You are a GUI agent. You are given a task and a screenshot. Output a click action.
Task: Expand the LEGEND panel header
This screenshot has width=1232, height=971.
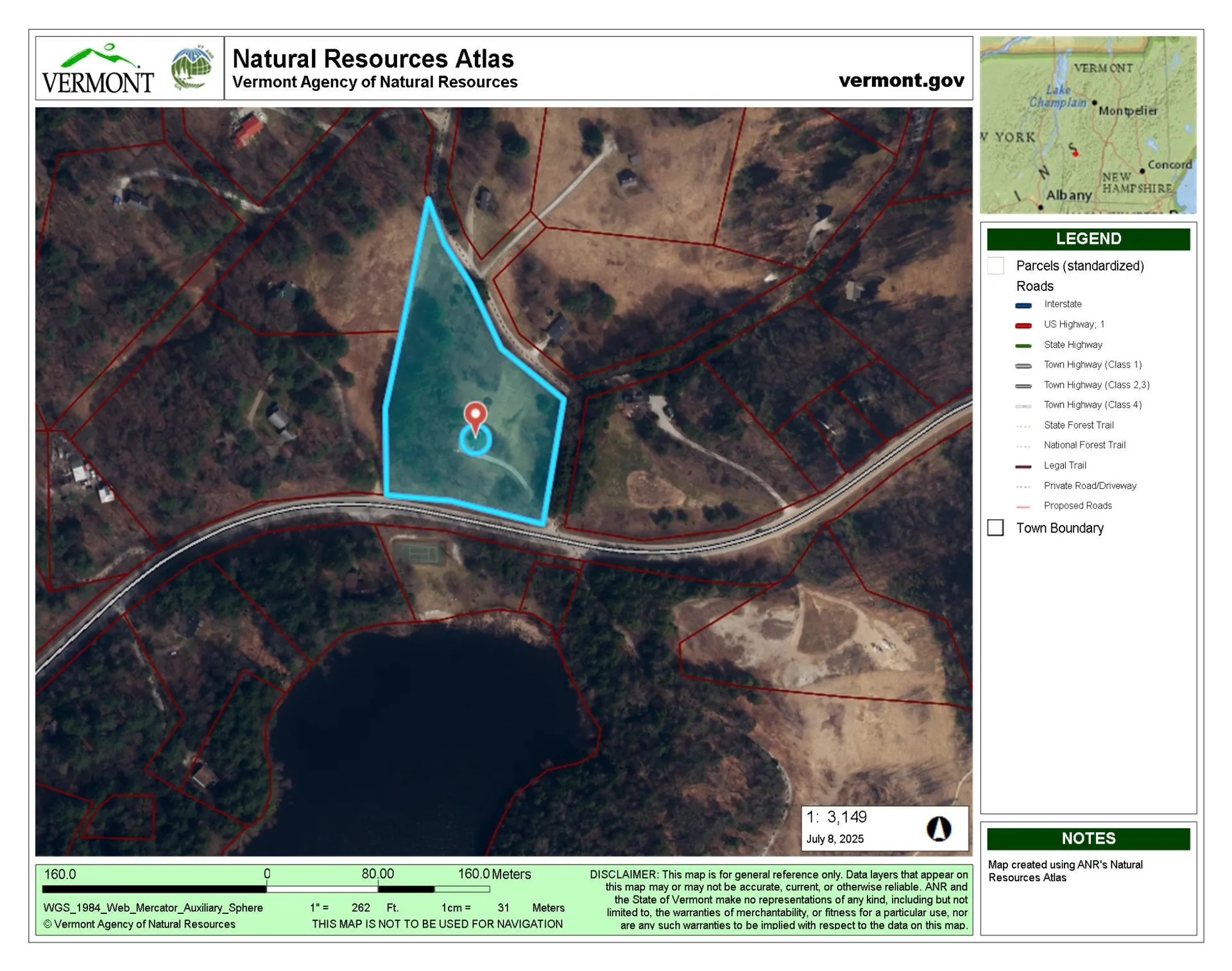tap(1088, 239)
